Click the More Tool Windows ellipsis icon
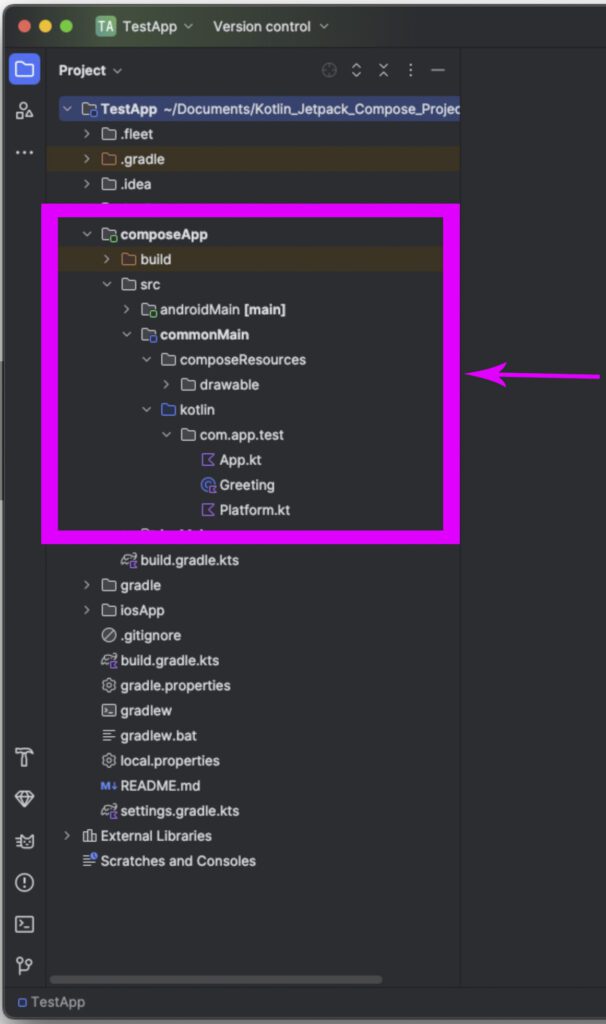Image resolution: width=606 pixels, height=1024 pixels. tap(24, 152)
